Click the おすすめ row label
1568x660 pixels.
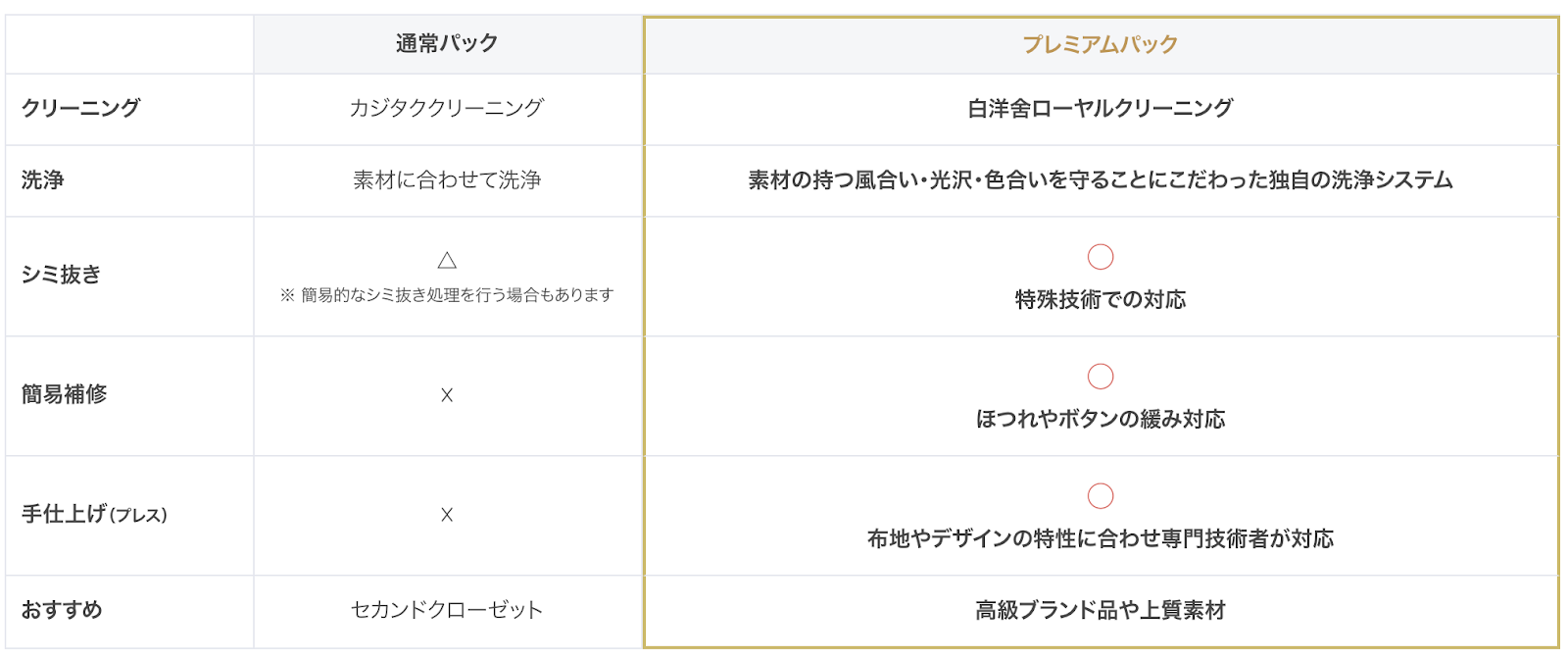coord(62,610)
